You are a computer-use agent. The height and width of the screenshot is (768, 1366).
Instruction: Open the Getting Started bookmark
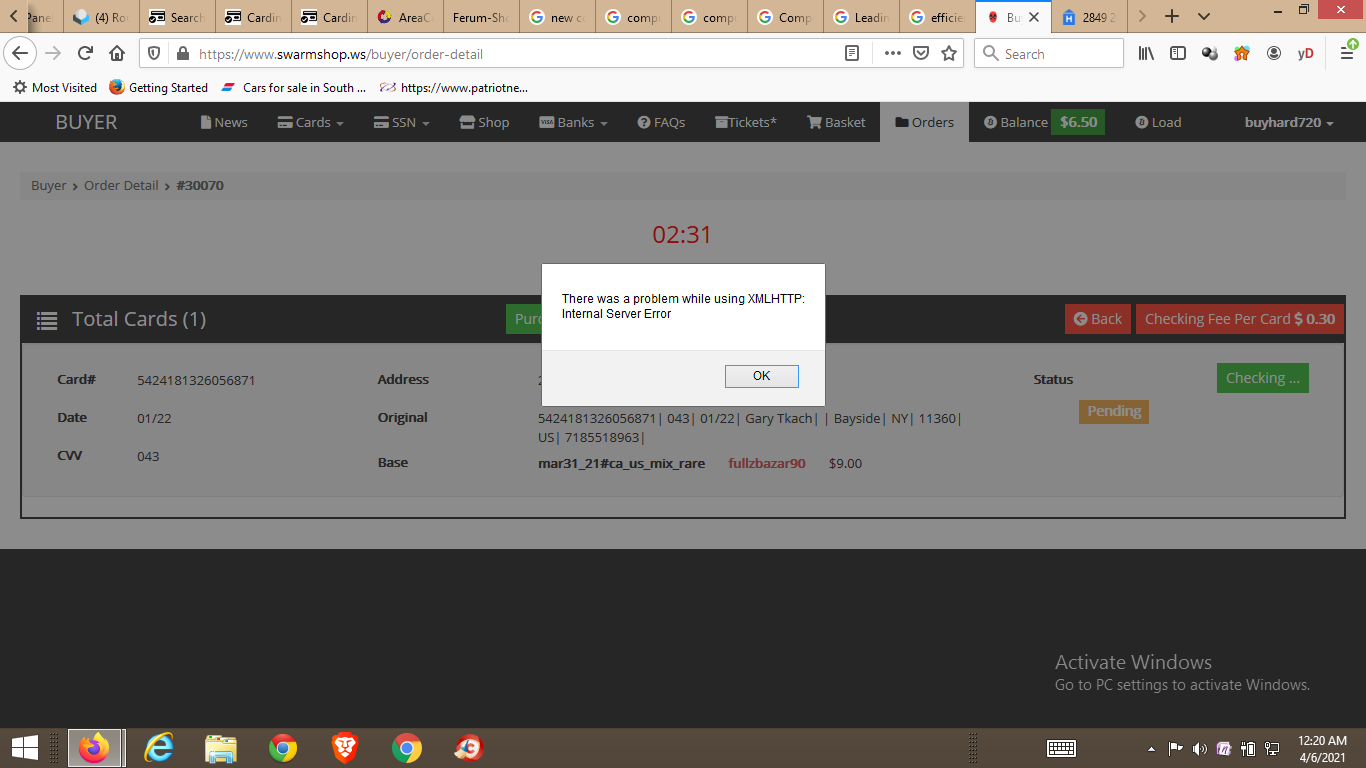(x=158, y=88)
